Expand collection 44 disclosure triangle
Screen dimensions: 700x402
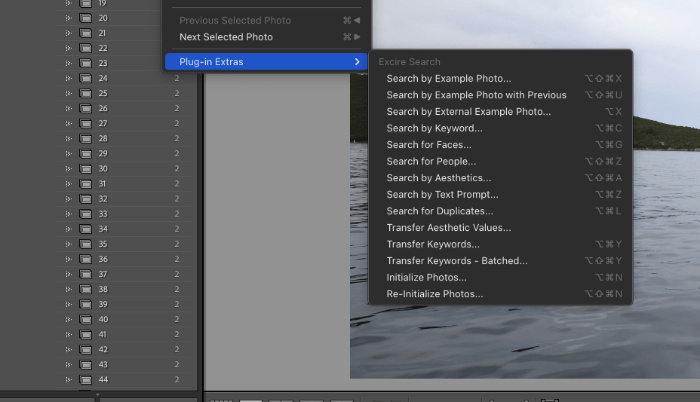68,380
